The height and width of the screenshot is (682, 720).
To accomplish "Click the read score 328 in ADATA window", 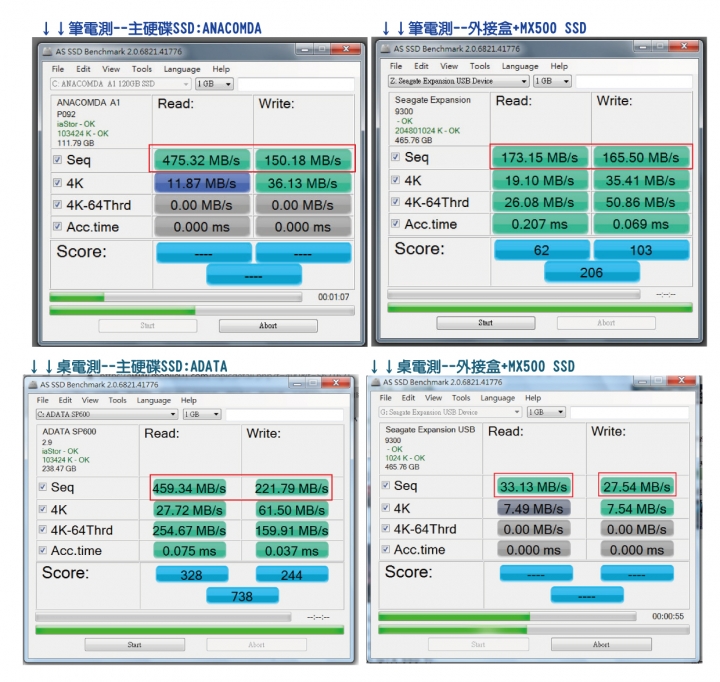I will click(192, 575).
